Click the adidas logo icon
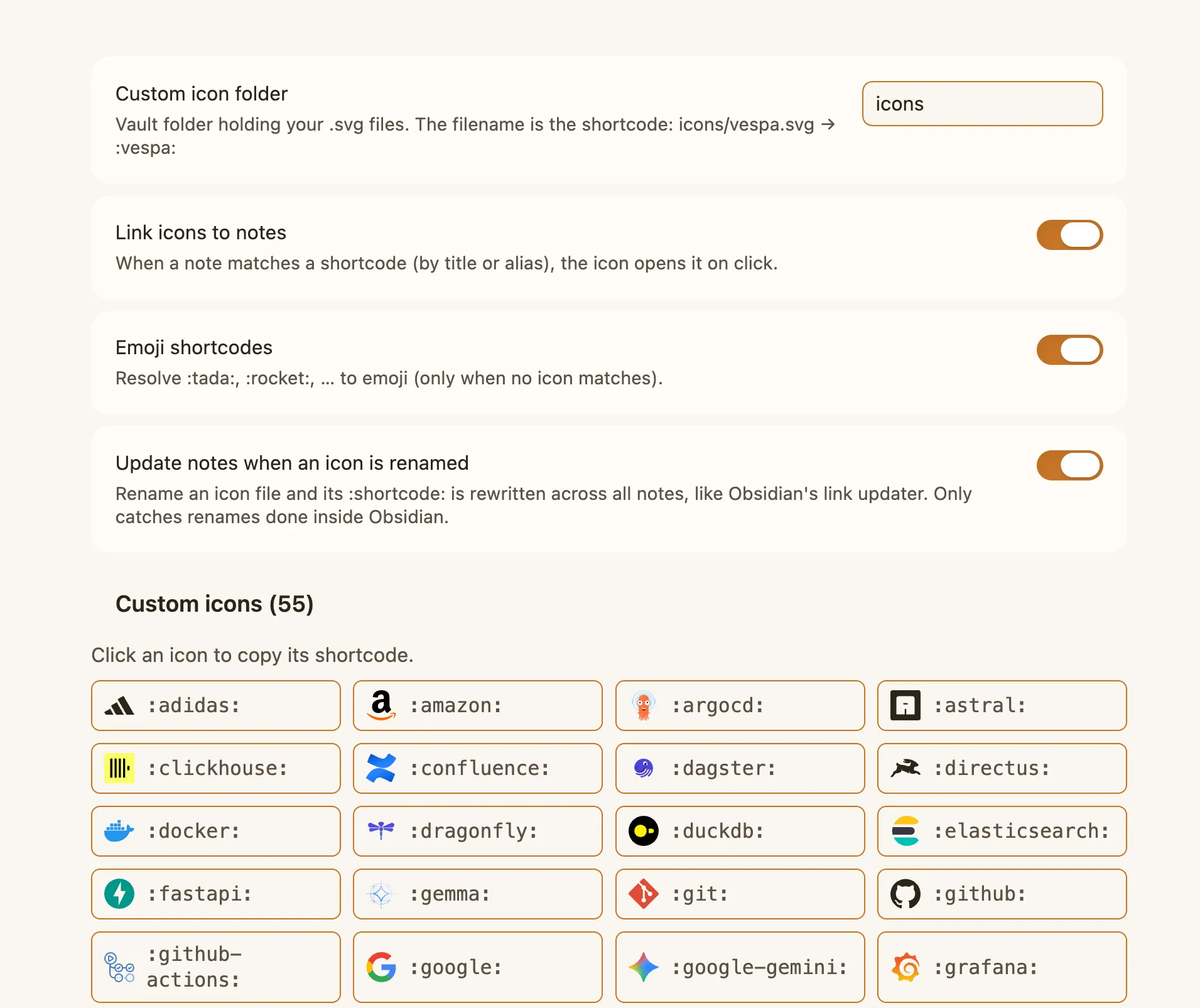 (x=119, y=706)
